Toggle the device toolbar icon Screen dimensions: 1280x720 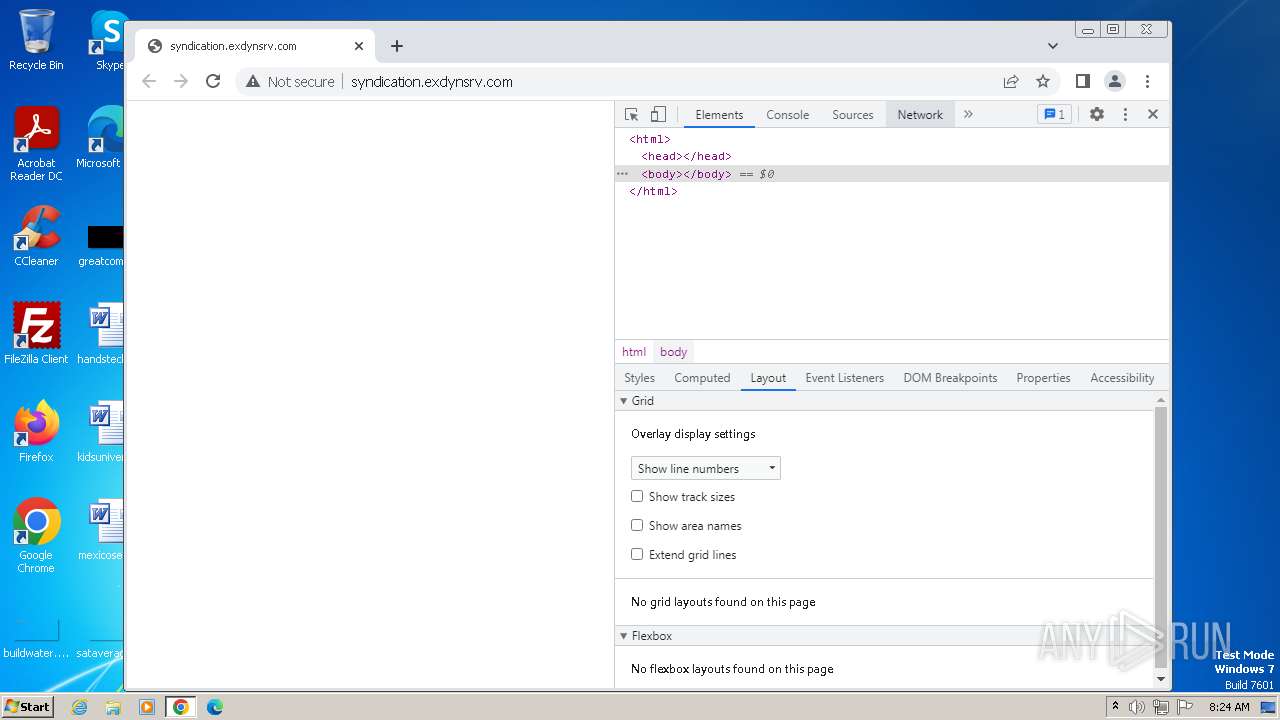click(x=658, y=114)
